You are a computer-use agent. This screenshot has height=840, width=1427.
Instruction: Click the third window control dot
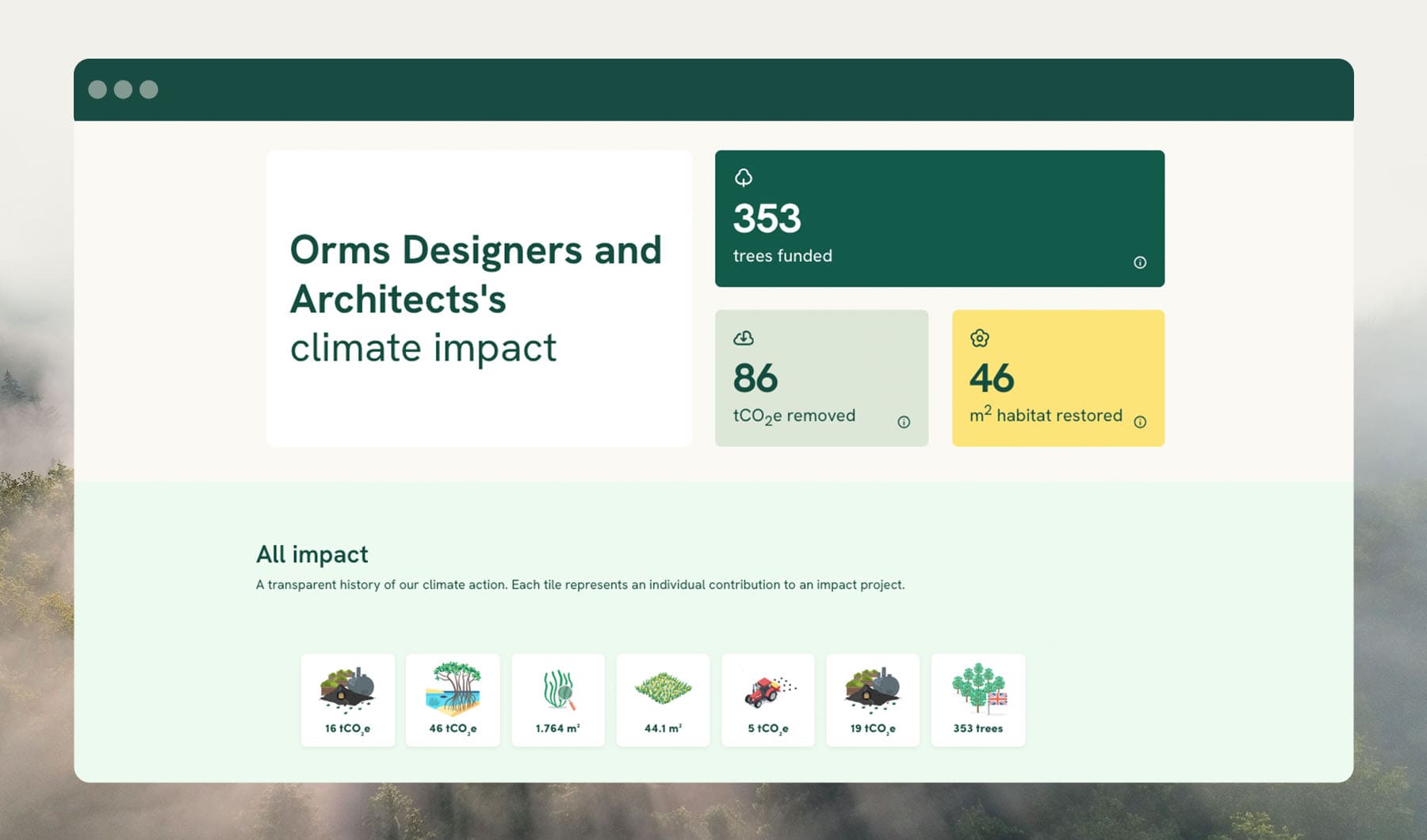click(148, 90)
